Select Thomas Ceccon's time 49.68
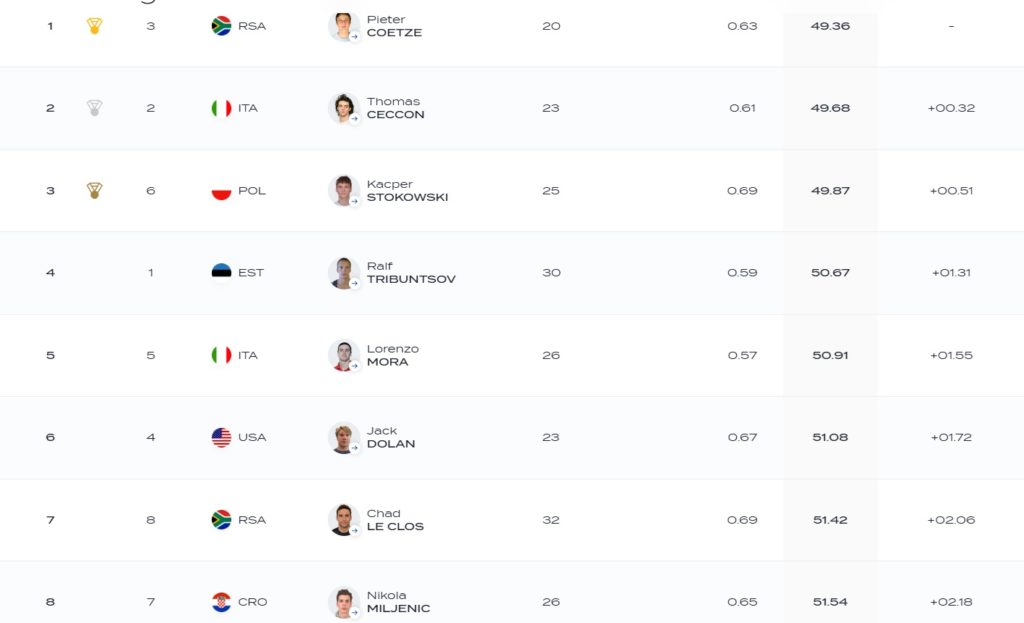 (x=830, y=108)
